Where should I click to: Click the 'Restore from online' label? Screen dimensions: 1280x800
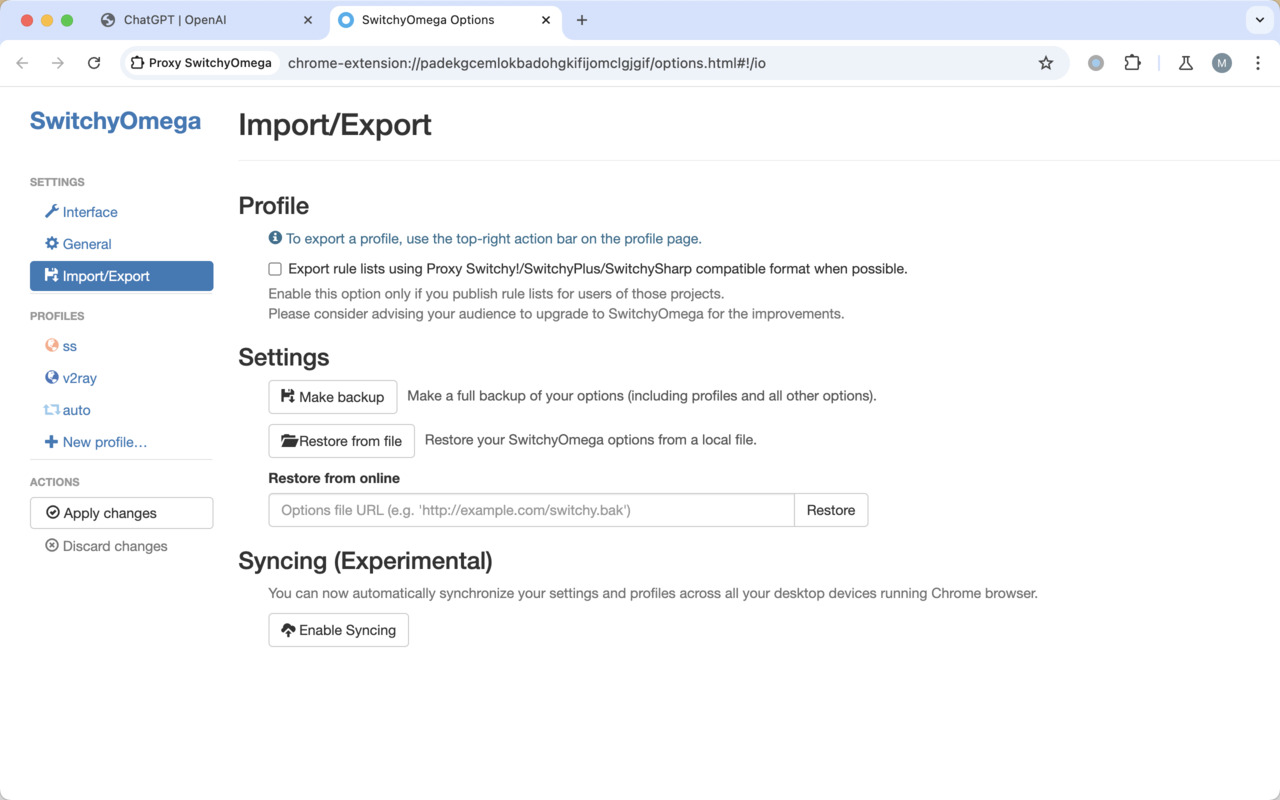pos(334,478)
